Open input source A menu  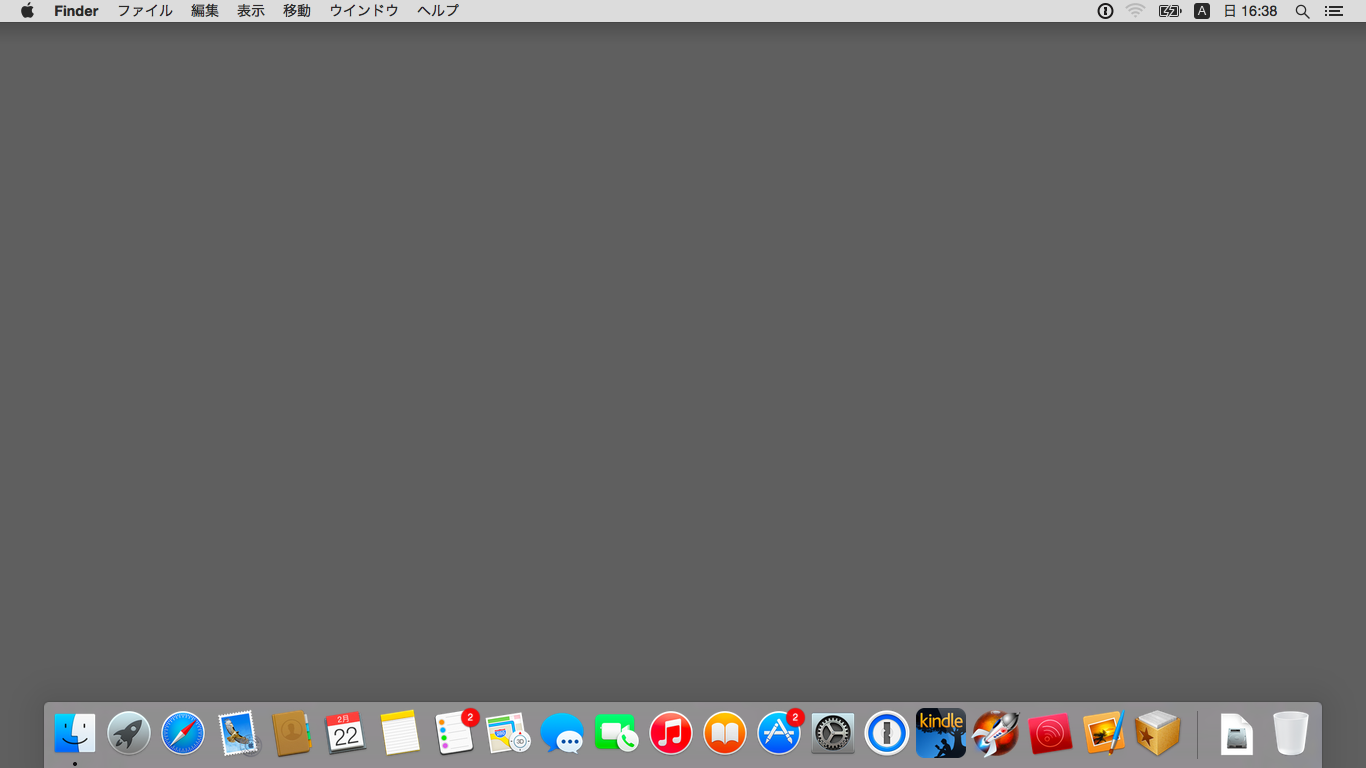pos(1202,11)
